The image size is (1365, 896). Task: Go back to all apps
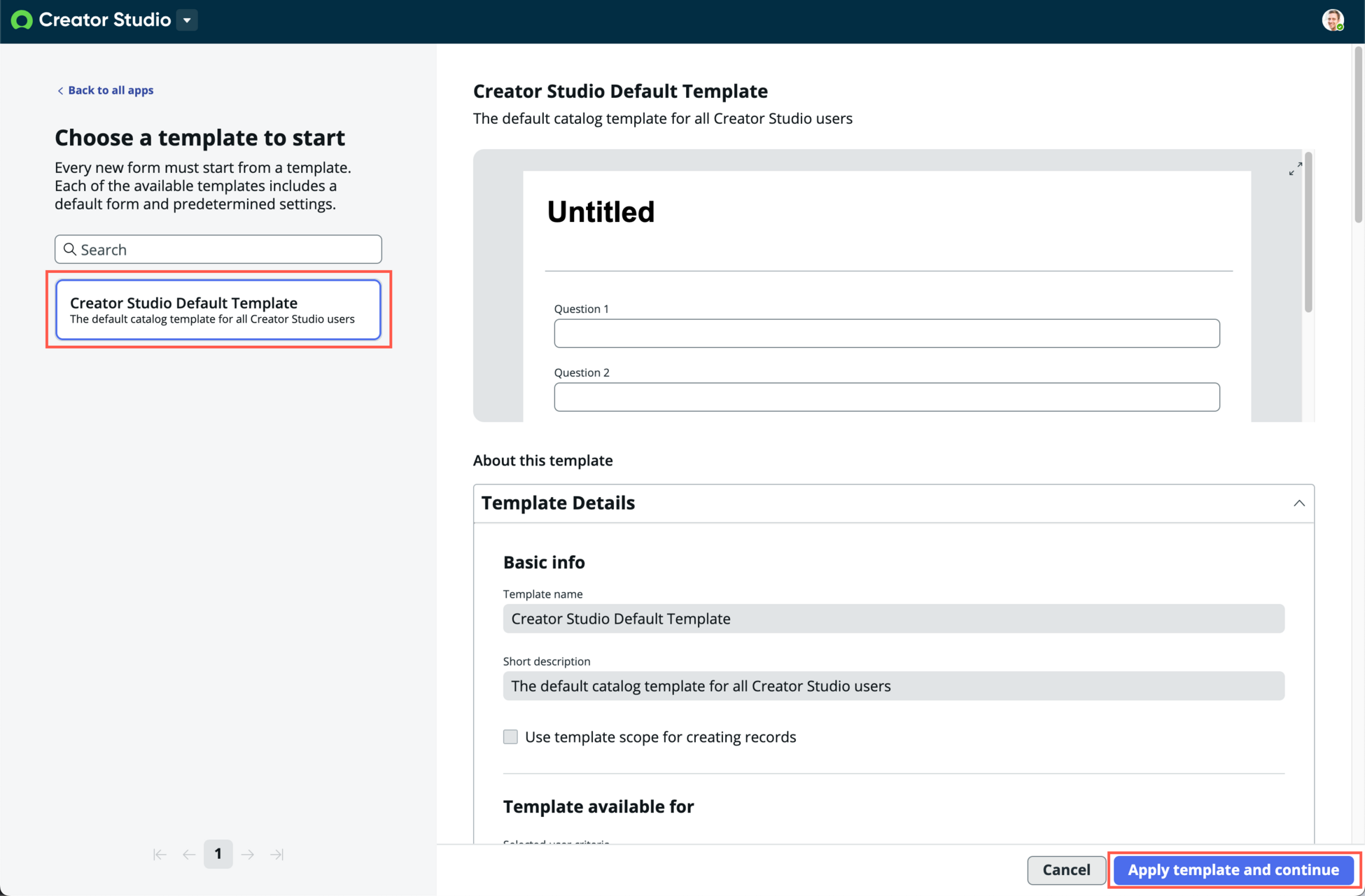coord(105,90)
